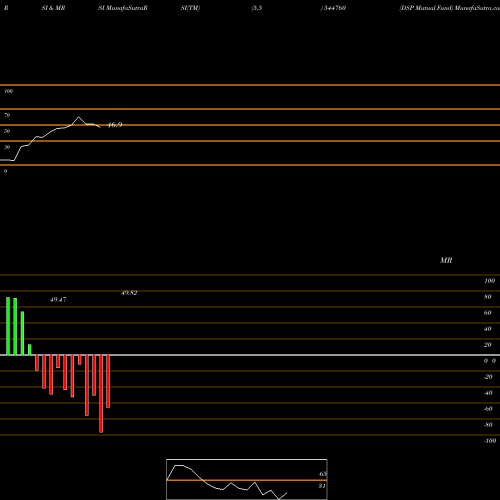Select the tallest green histogram bar

[x=8, y=326]
